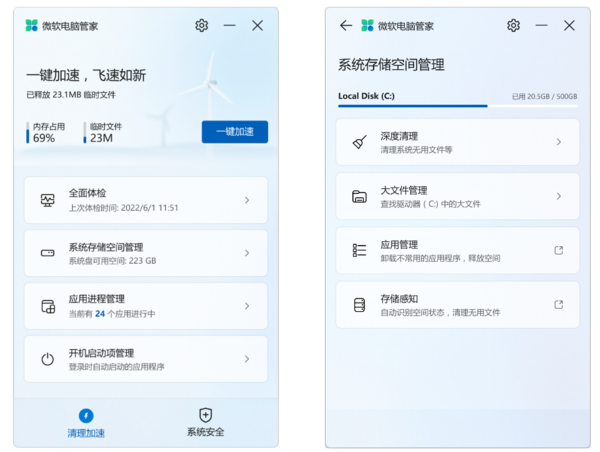The image size is (600, 452).
Task: Open 大文件管理 via its chevron
Action: pyautogui.click(x=559, y=196)
